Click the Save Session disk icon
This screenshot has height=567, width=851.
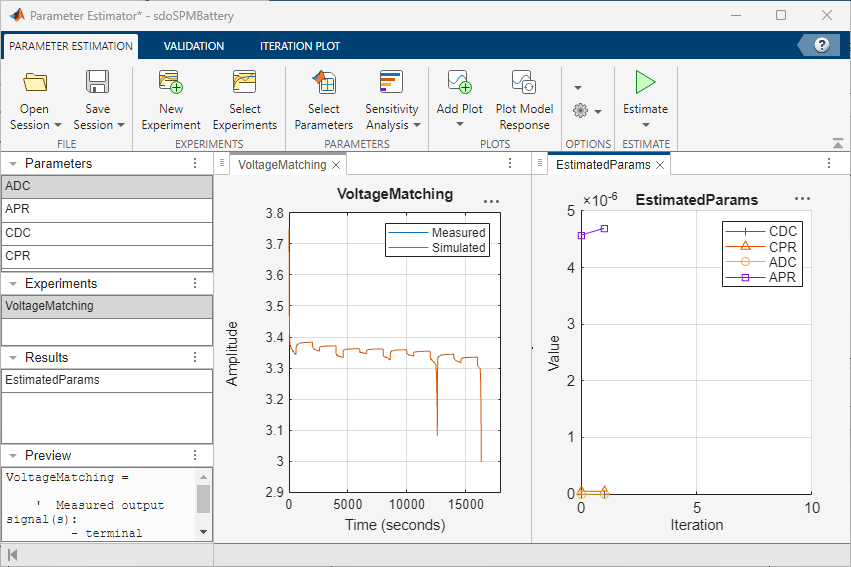98,83
